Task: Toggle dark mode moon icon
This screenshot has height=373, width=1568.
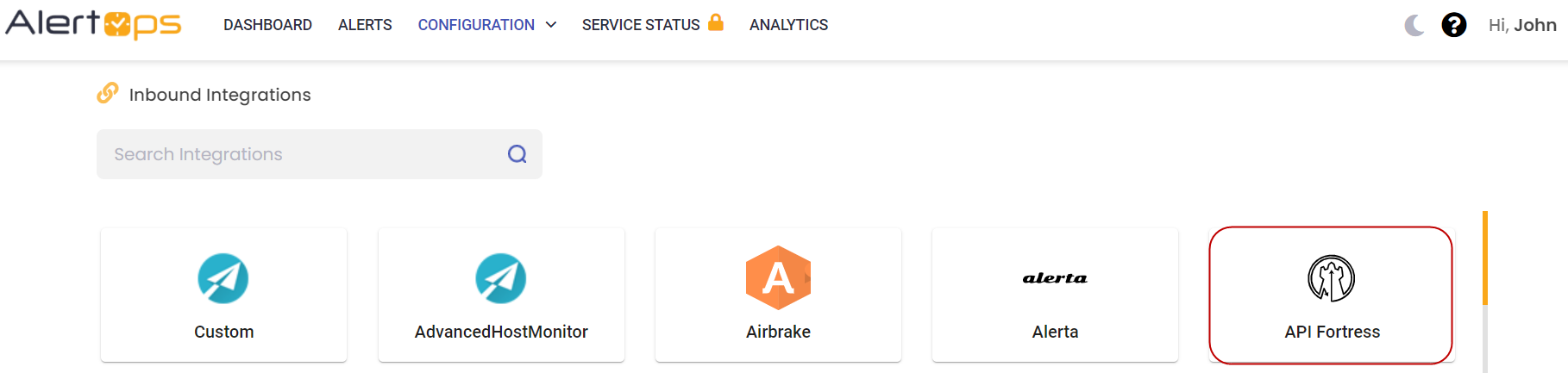Action: [x=1414, y=25]
